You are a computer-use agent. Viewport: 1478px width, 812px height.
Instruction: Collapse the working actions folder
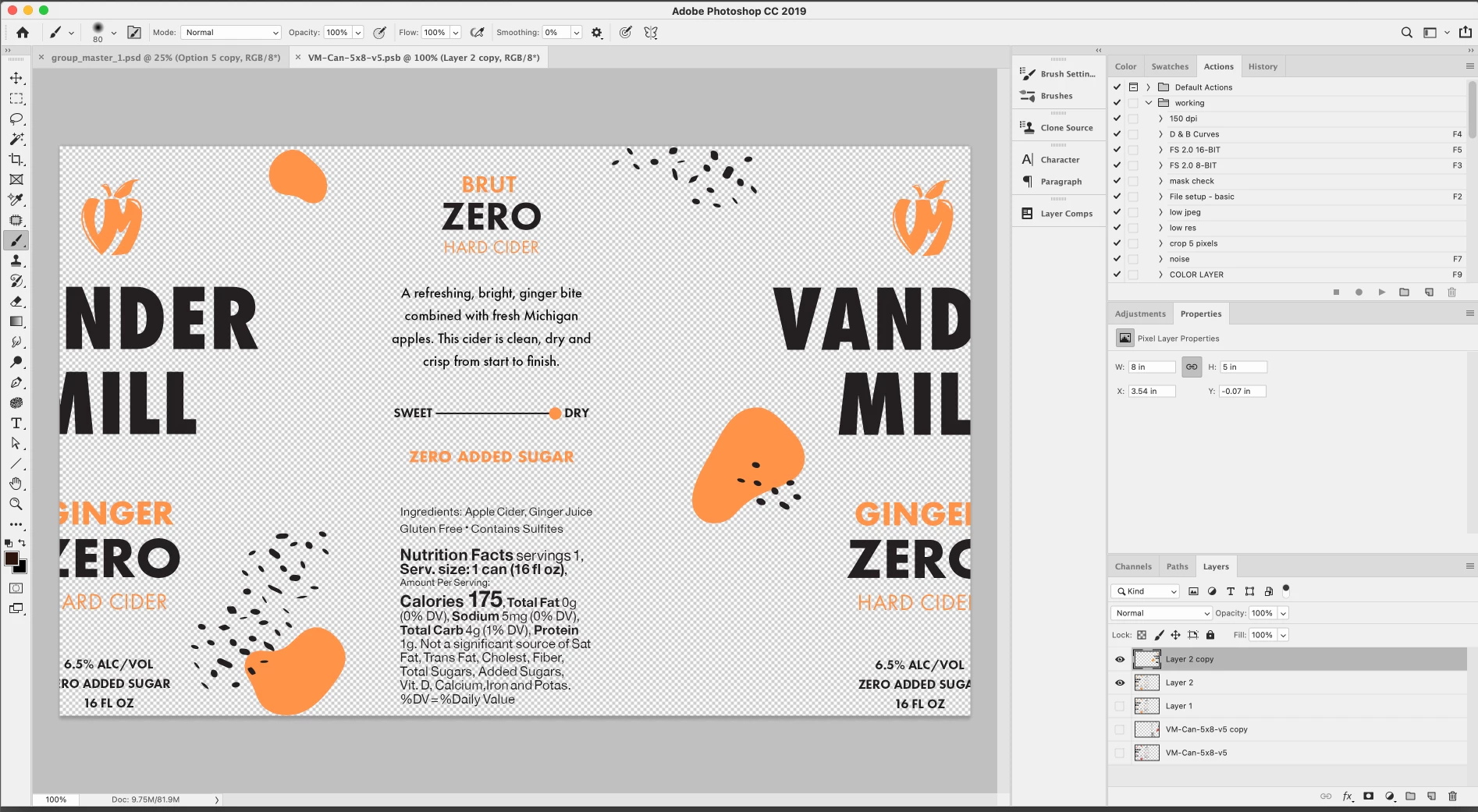(1149, 103)
